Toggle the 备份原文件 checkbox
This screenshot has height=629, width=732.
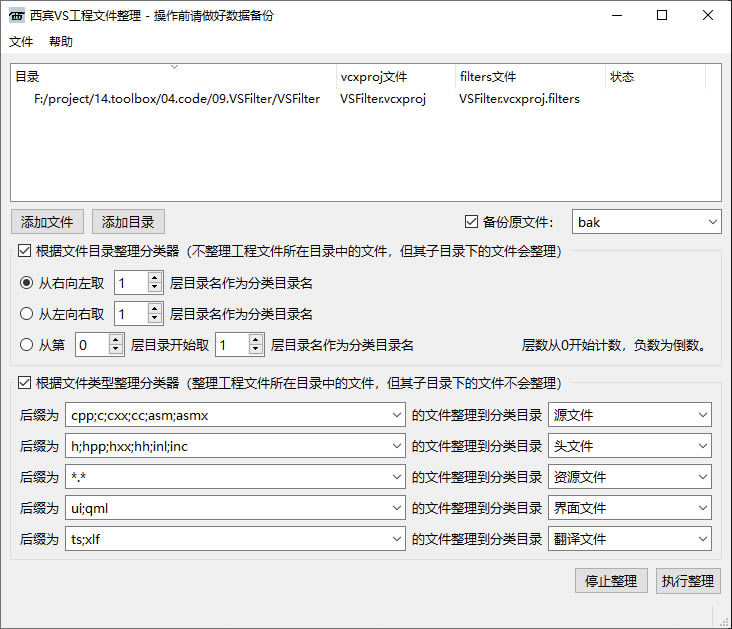(x=472, y=222)
